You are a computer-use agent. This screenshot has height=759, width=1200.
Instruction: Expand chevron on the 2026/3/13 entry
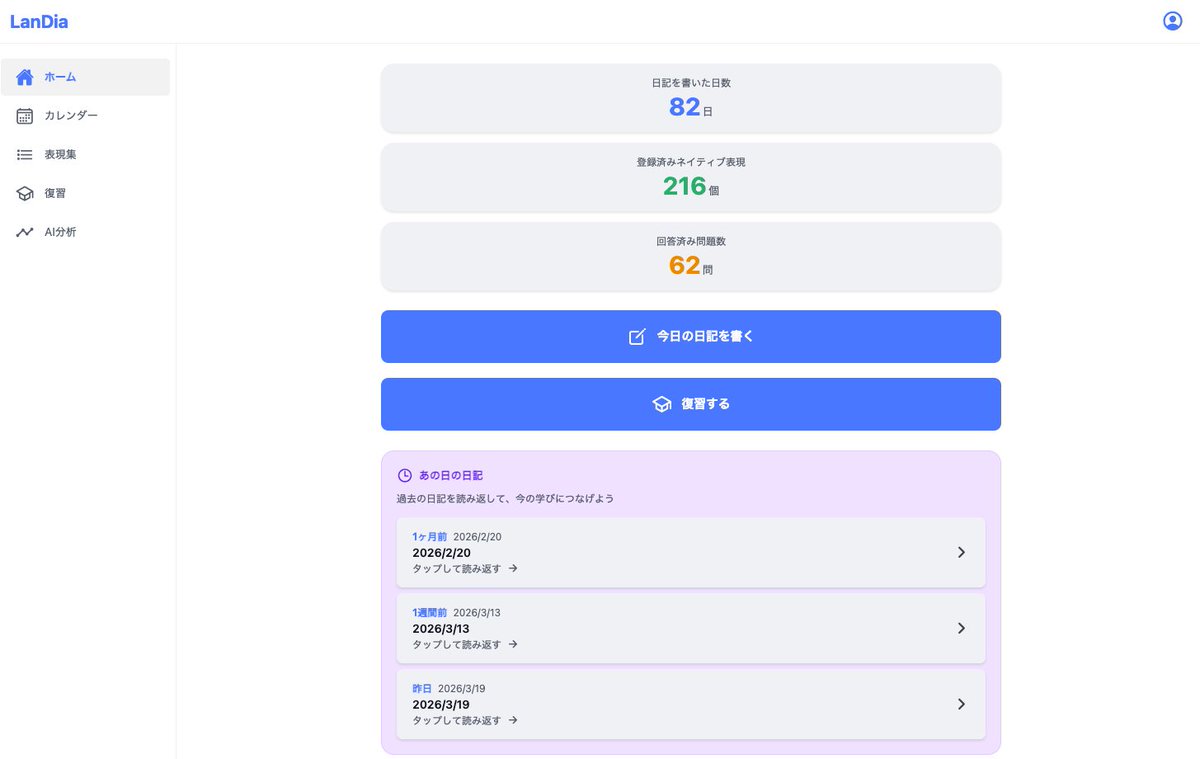pyautogui.click(x=961, y=628)
